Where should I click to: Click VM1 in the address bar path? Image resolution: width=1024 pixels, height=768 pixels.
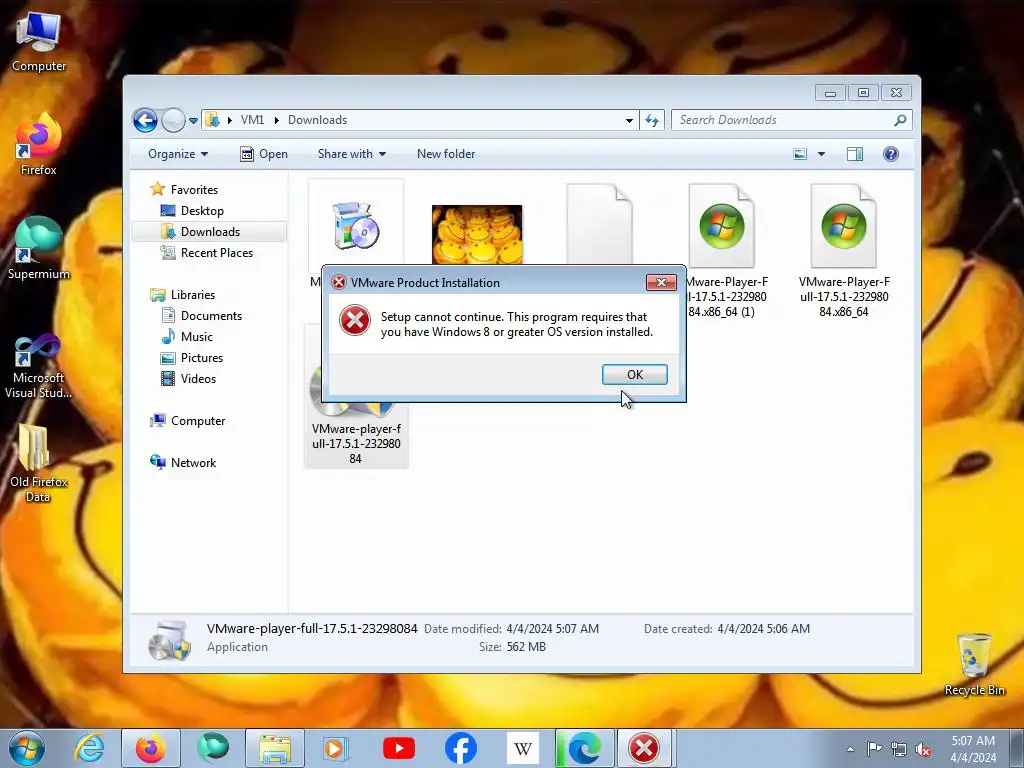pyautogui.click(x=252, y=120)
